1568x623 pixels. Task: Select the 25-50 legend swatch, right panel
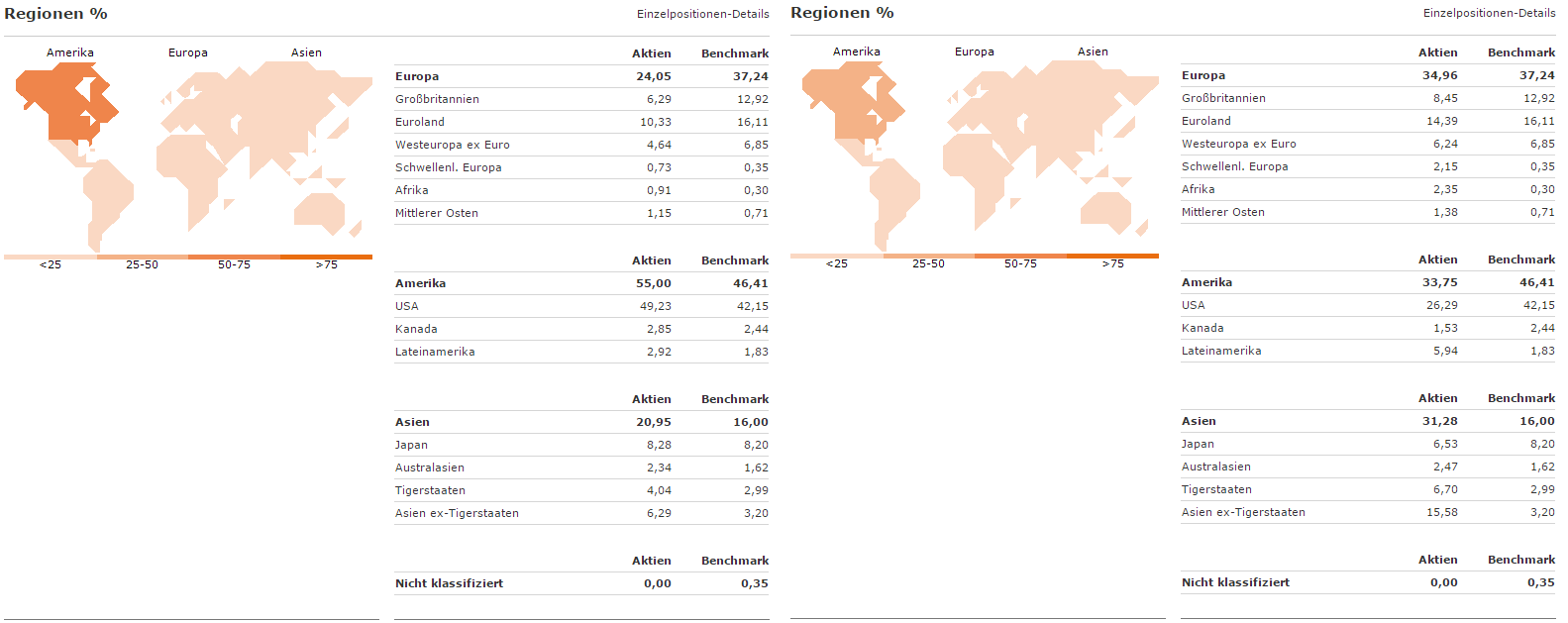[928, 256]
